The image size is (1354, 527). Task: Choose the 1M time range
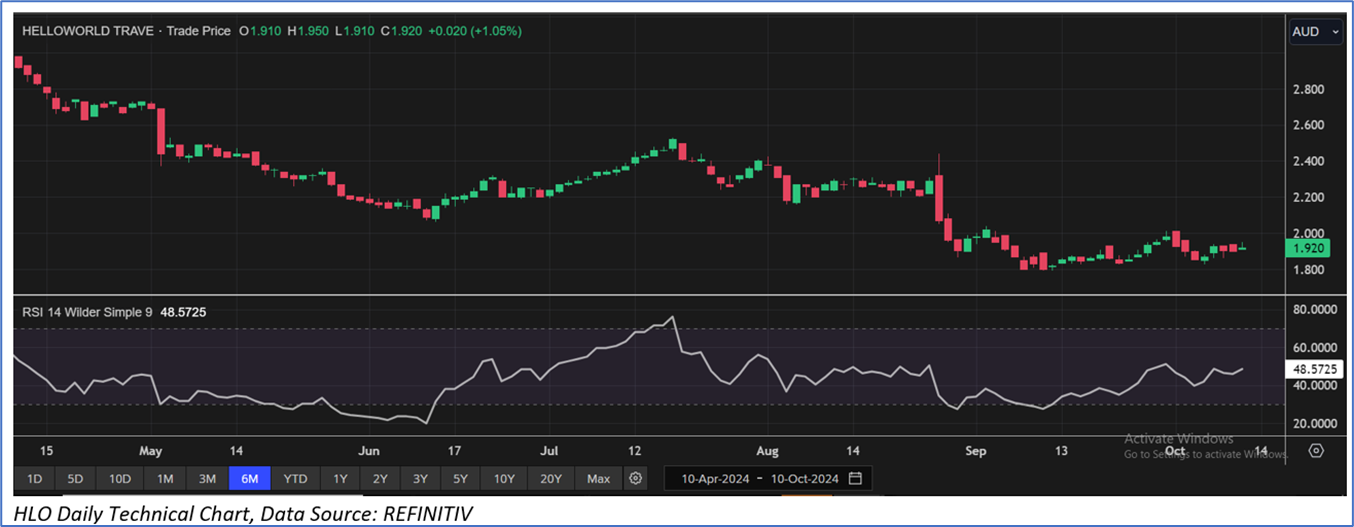coord(165,479)
